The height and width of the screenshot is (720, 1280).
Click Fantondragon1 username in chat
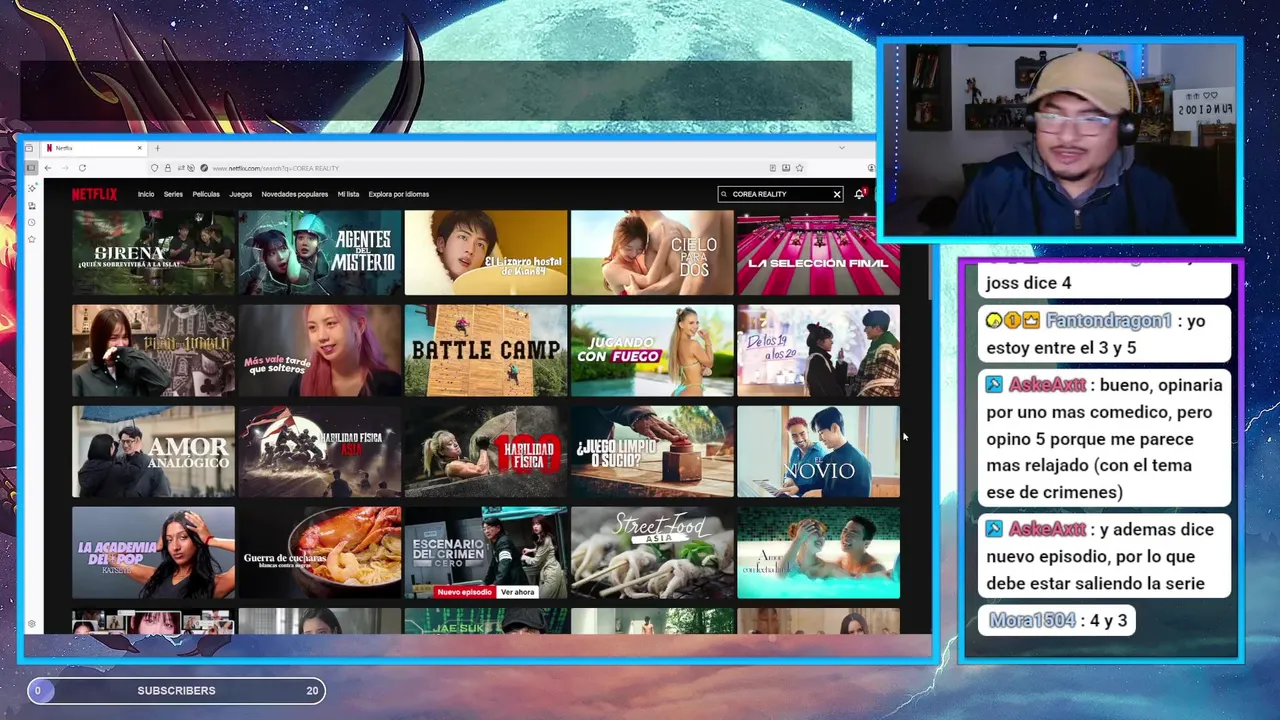1108,321
